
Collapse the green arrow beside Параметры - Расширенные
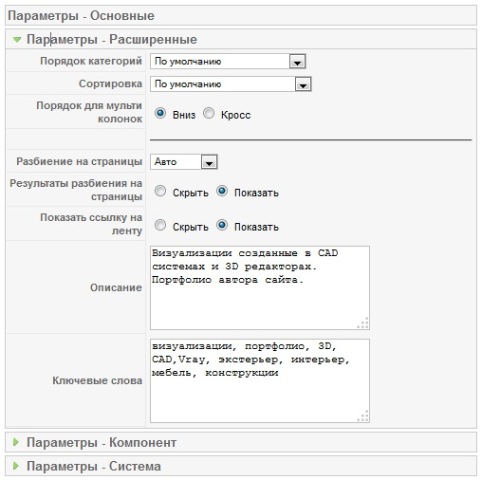point(17,40)
